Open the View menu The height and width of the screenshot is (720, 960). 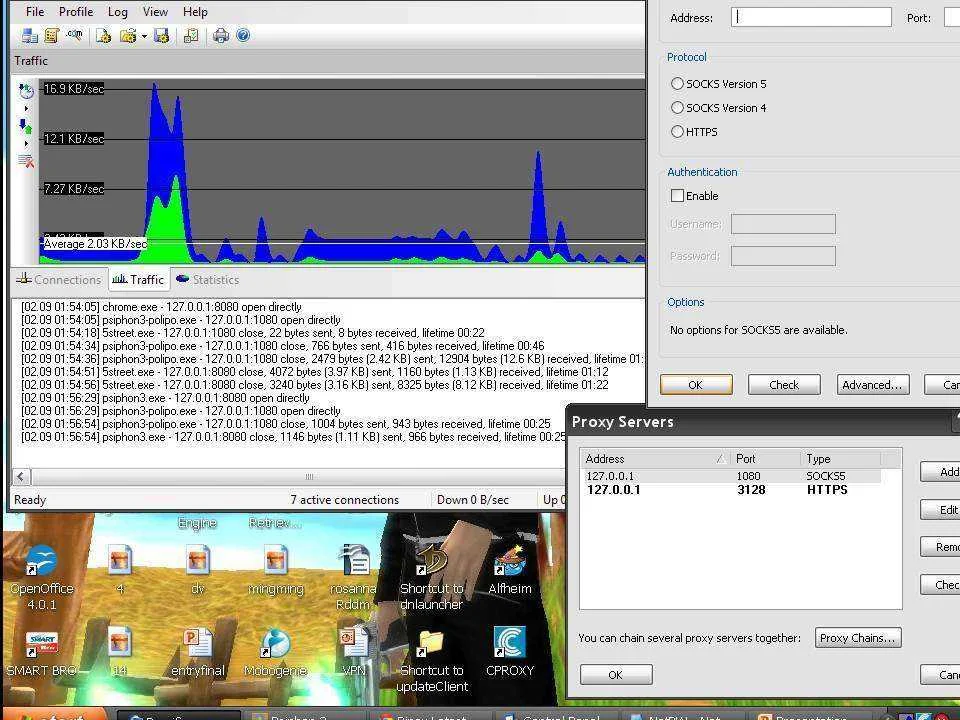[155, 12]
